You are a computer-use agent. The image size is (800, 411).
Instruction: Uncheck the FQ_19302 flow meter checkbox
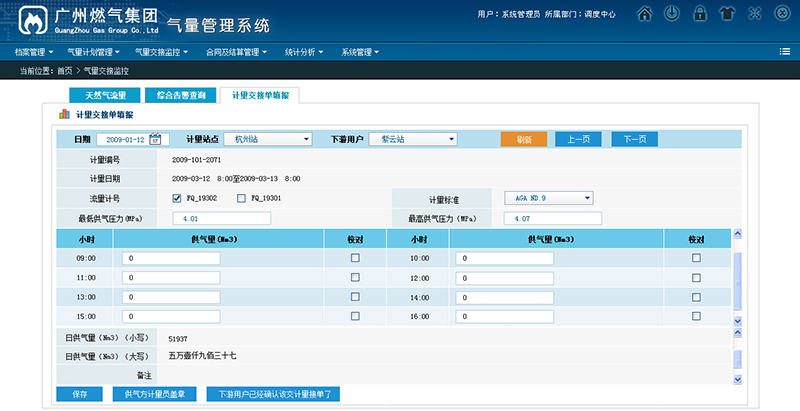[x=177, y=198]
